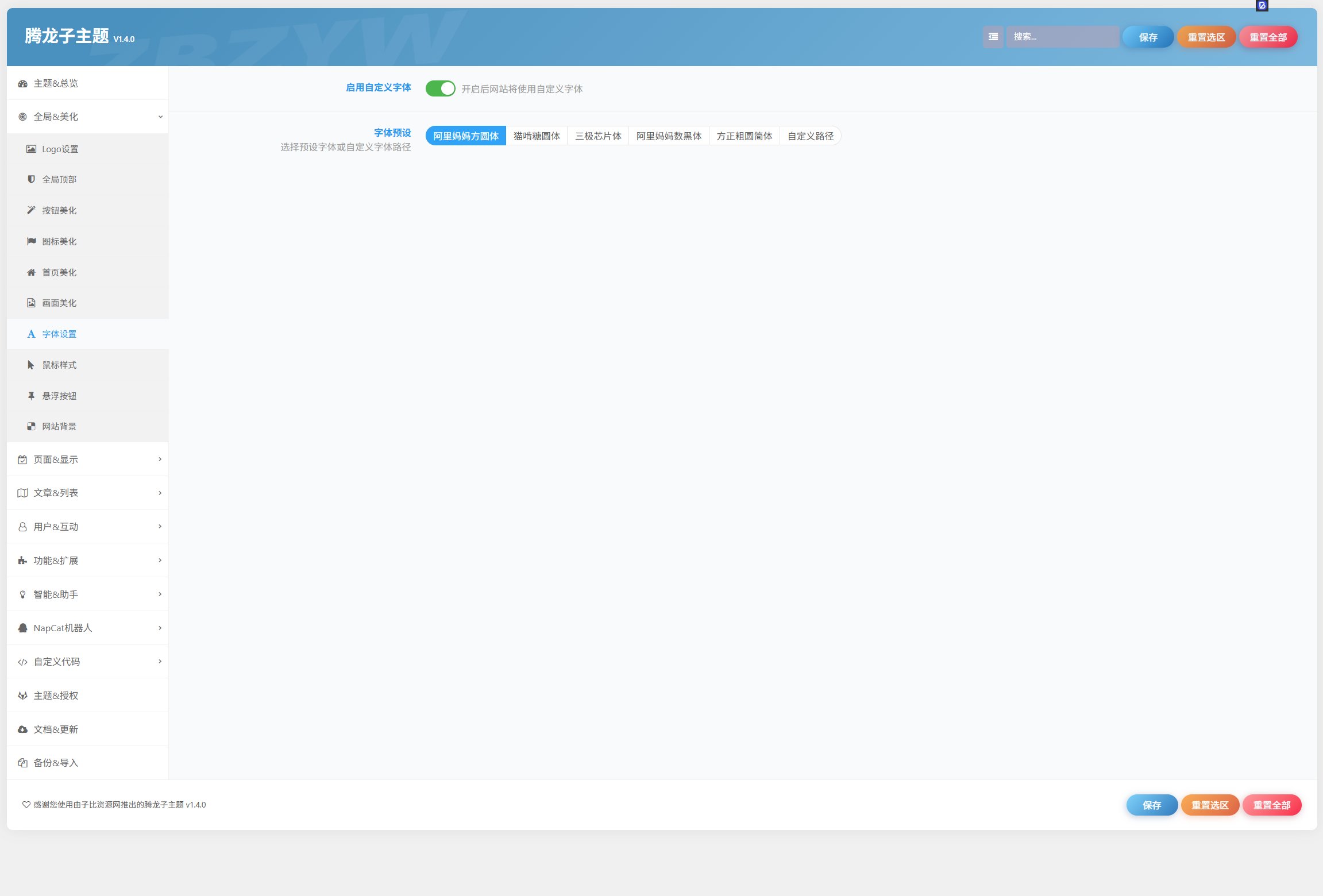Pick the 方正粗圆简体 font preset
Image resolution: width=1323 pixels, height=896 pixels.
tap(745, 137)
